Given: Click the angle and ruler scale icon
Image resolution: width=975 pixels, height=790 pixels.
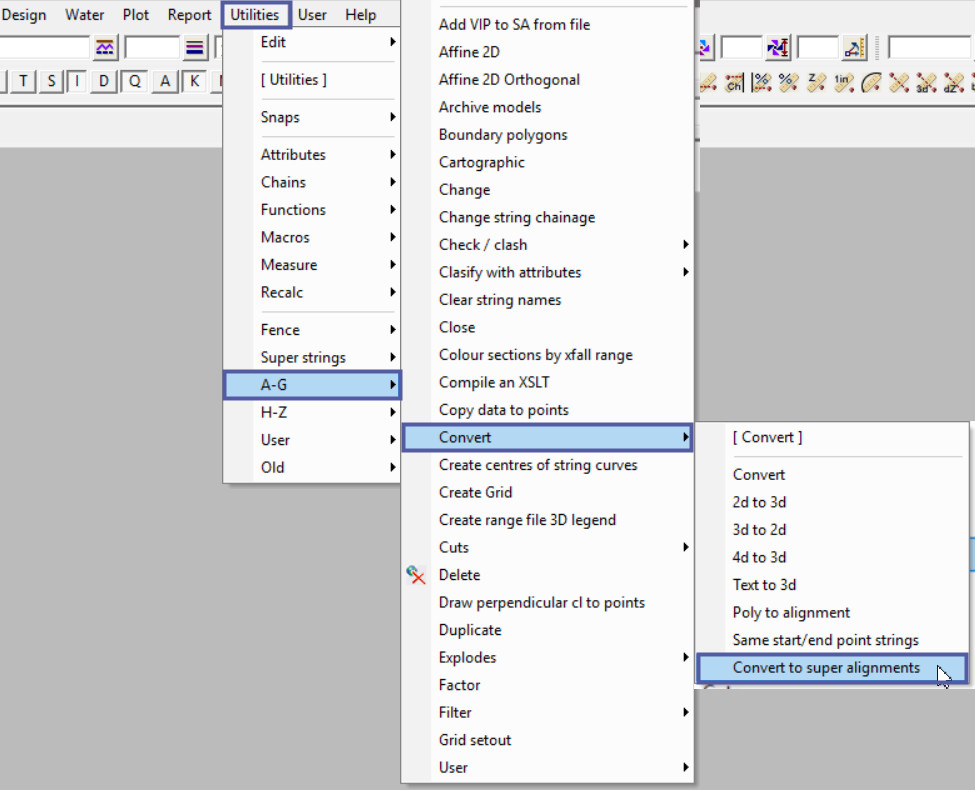Looking at the screenshot, I should tap(854, 47).
